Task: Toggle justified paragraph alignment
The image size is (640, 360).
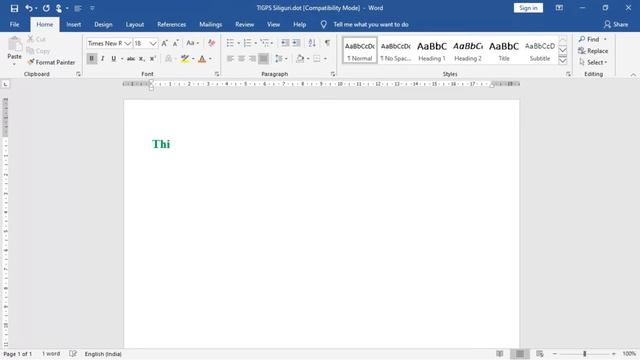Action: click(264, 59)
